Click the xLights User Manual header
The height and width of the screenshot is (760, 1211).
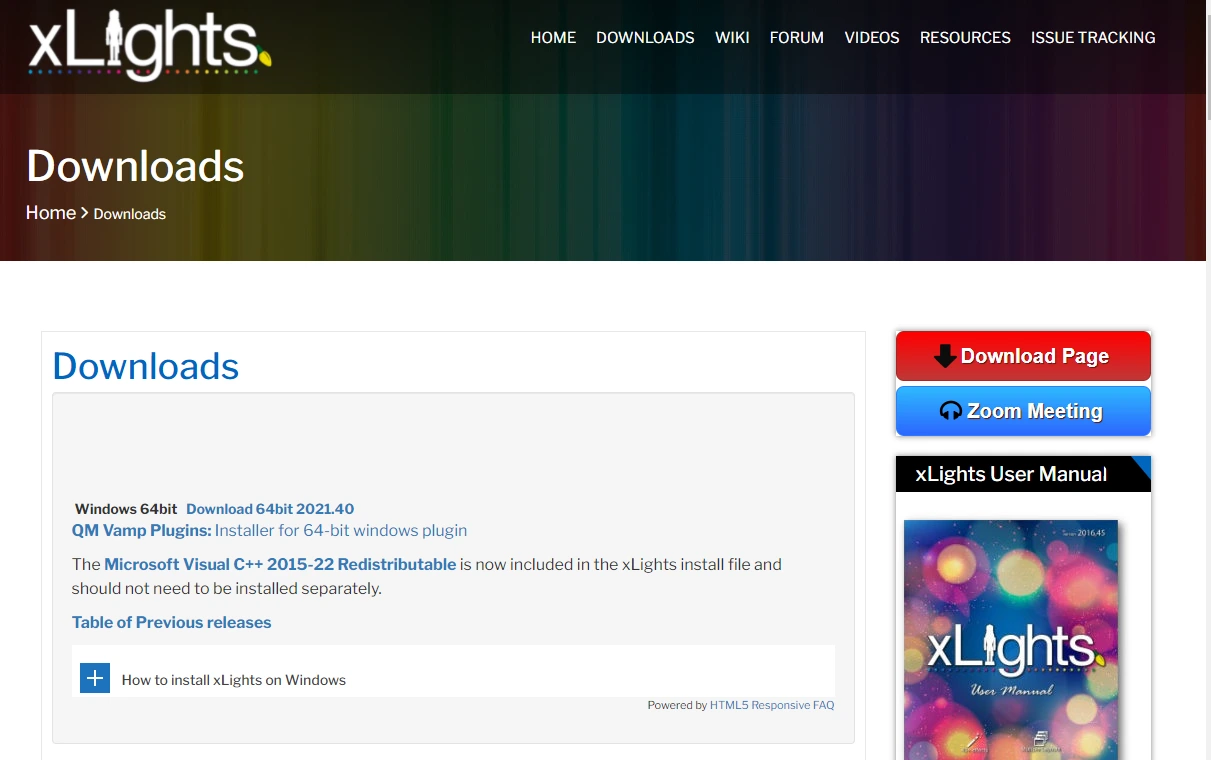pos(1023,474)
